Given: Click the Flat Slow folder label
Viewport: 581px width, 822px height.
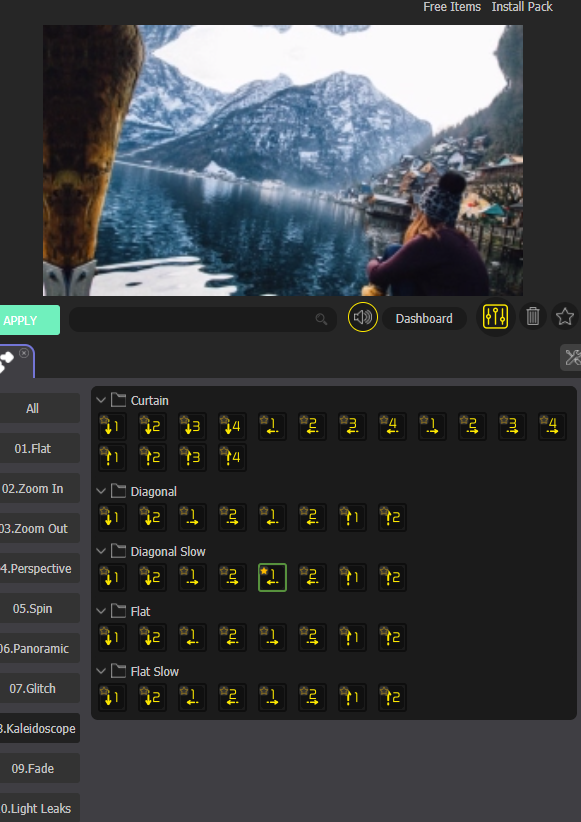Looking at the screenshot, I should [x=155, y=672].
